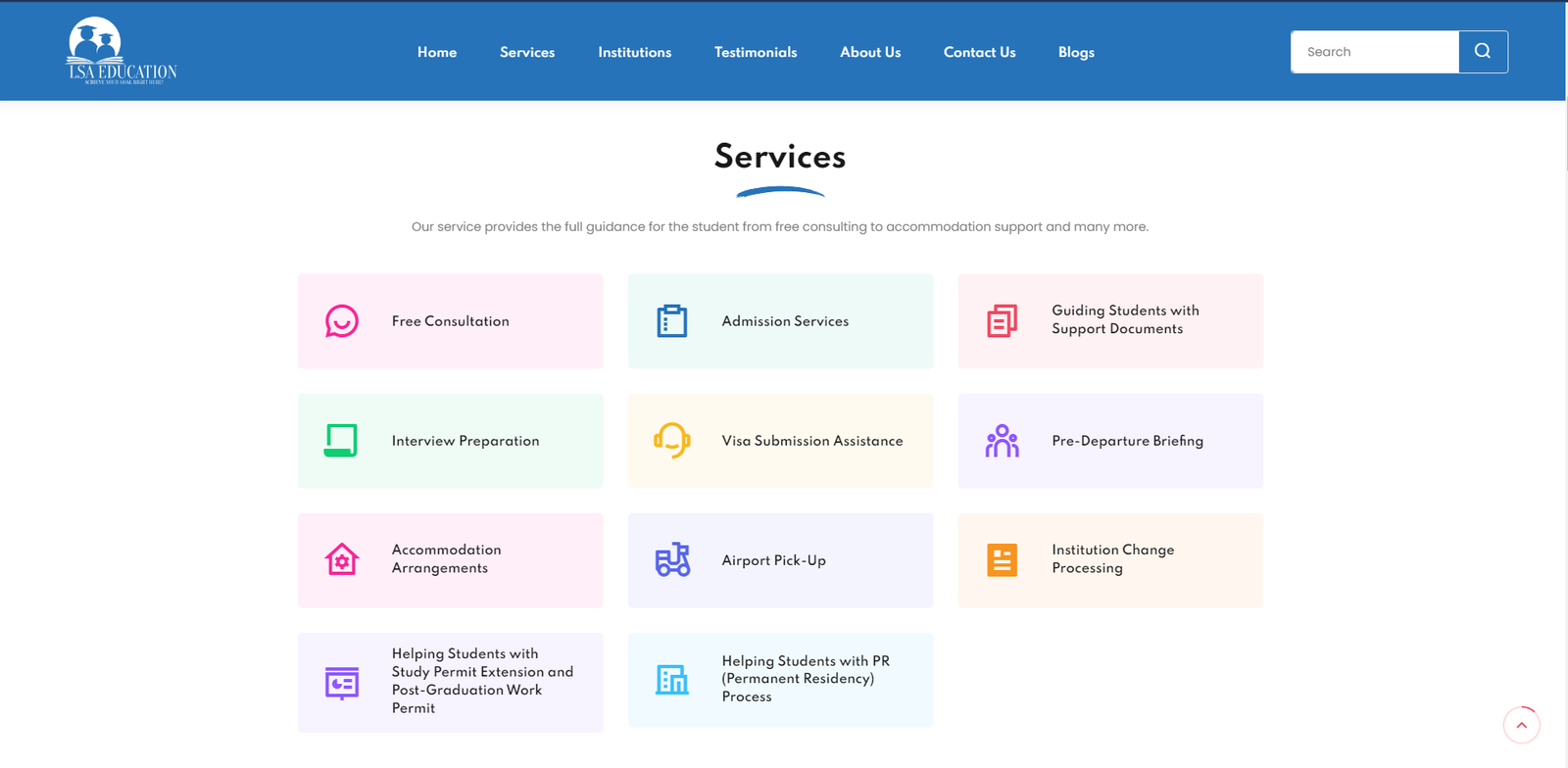
Task: Open the Blogs menu link
Action: coord(1076,53)
